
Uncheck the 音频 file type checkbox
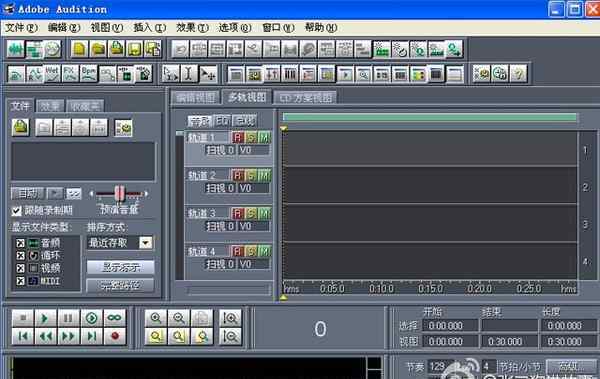coord(20,243)
